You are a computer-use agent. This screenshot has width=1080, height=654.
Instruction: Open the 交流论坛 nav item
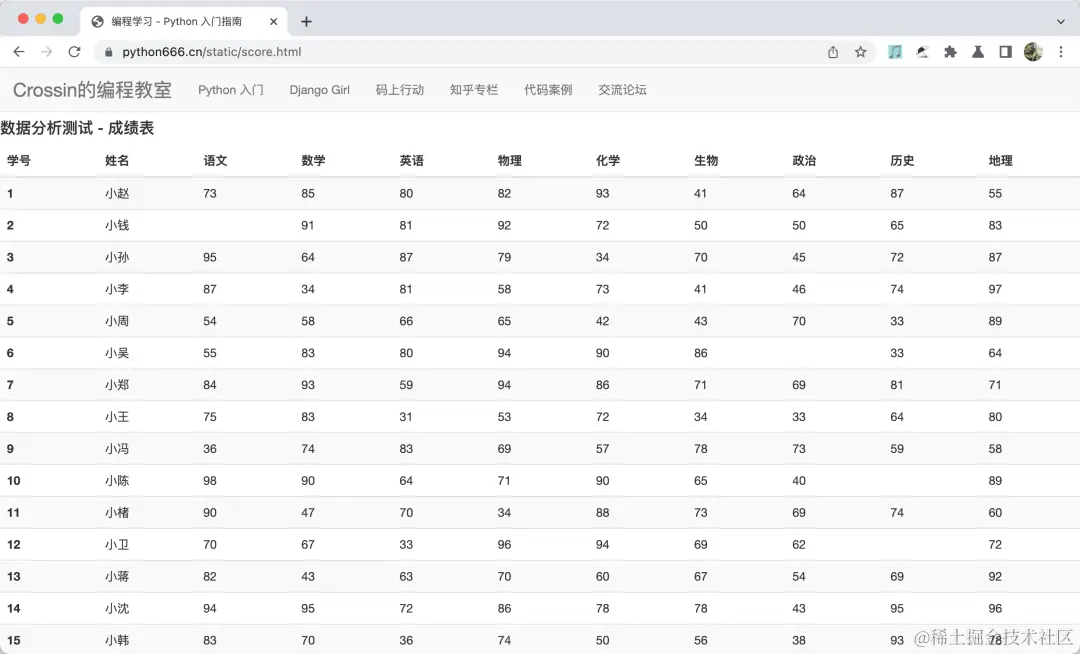click(x=623, y=89)
